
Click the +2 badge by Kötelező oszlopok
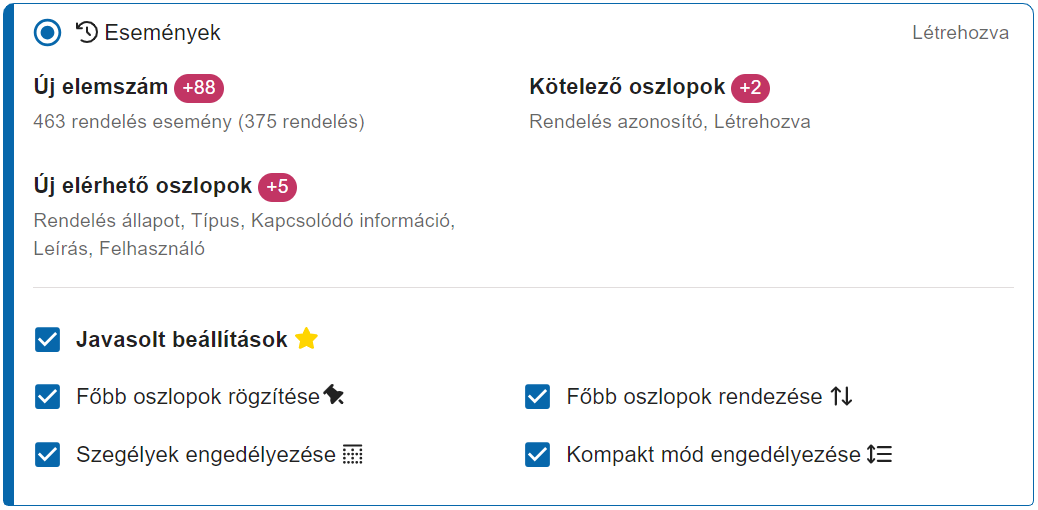click(x=750, y=88)
